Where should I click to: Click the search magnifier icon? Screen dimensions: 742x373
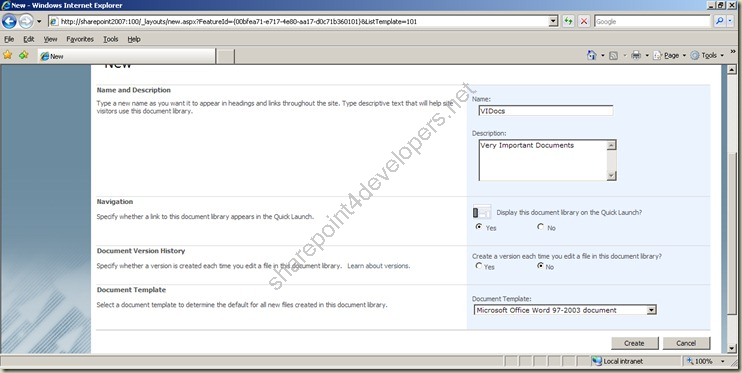[x=719, y=21]
